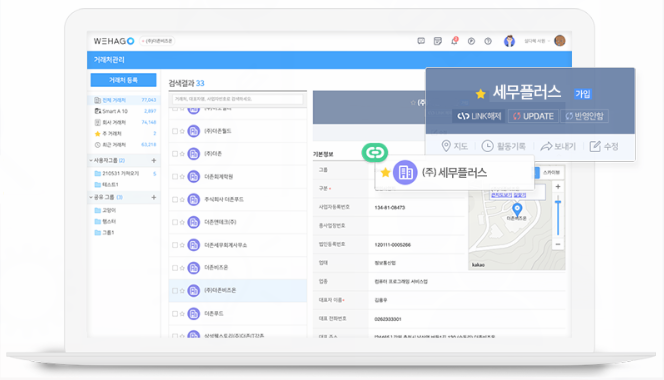This screenshot has height=380, width=664.
Task: Select 주 거래처 starred category
Action: tap(124, 133)
